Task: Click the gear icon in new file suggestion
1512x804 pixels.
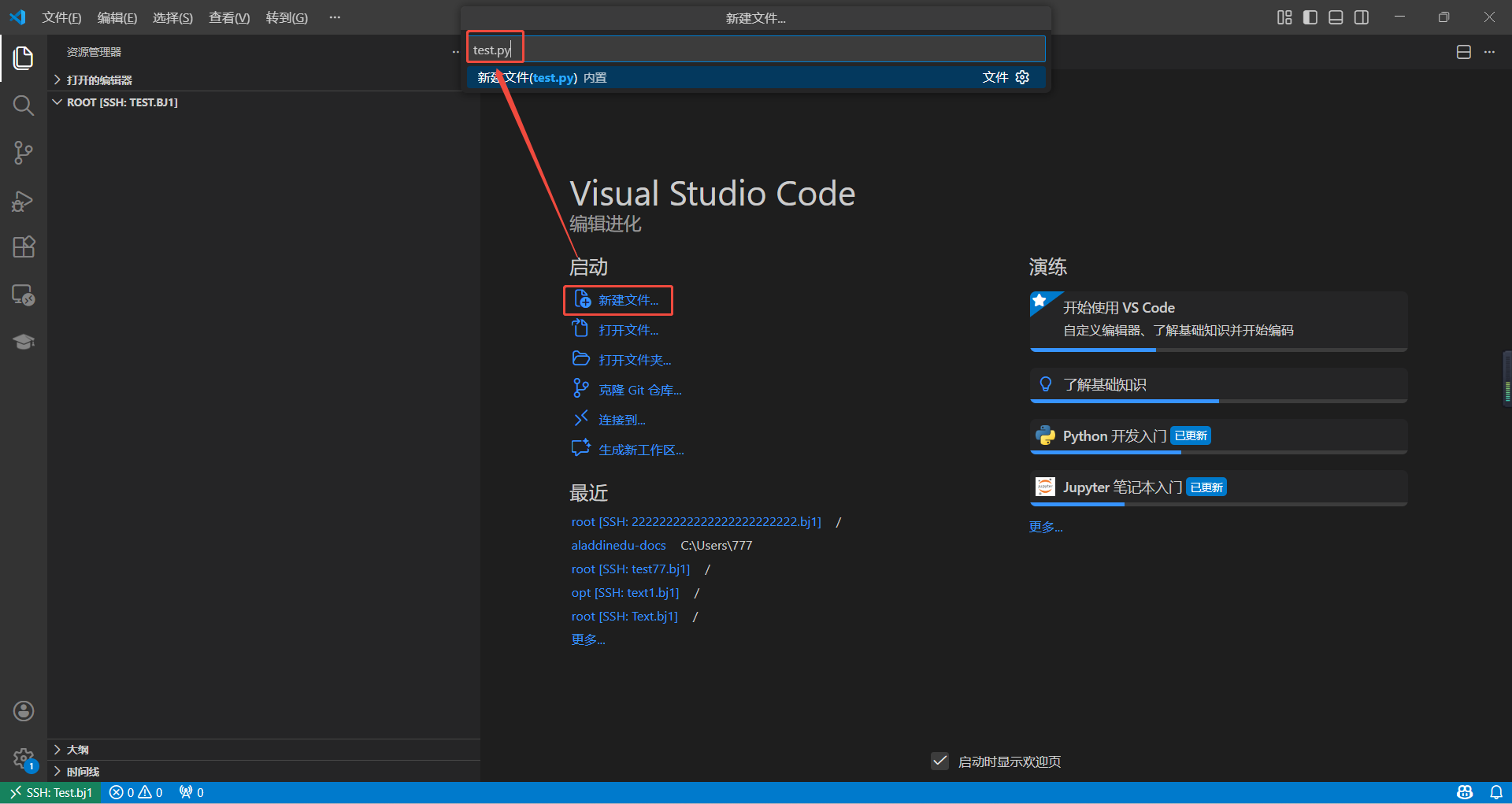Action: (x=1022, y=77)
